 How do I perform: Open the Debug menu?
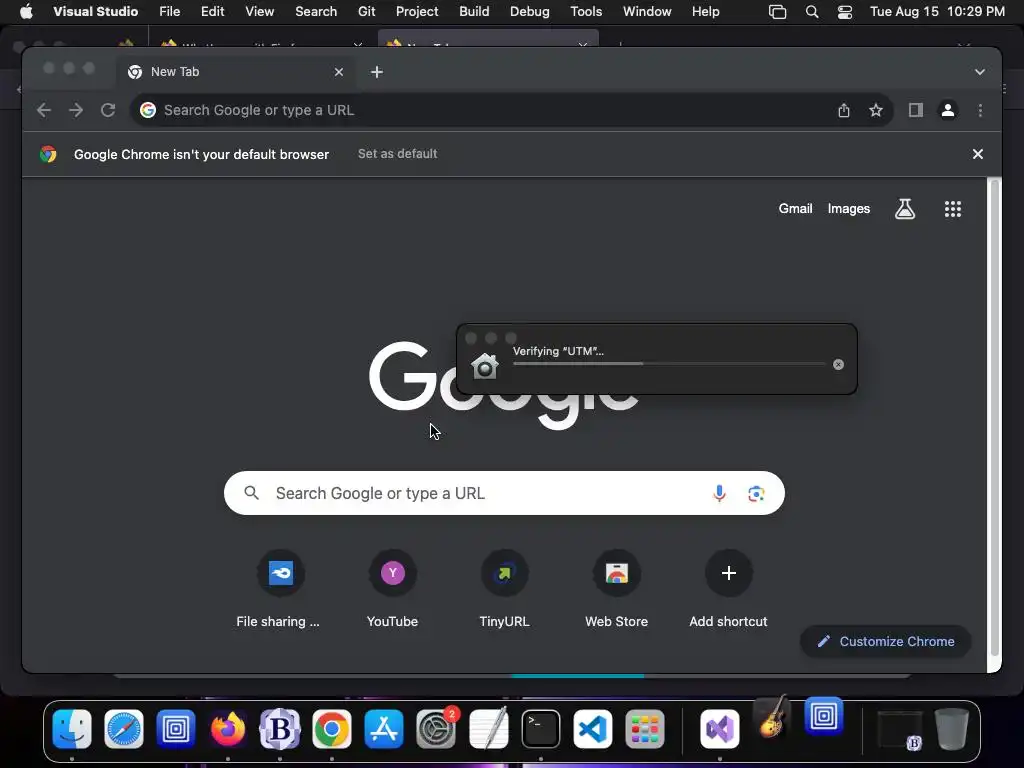[x=530, y=11]
